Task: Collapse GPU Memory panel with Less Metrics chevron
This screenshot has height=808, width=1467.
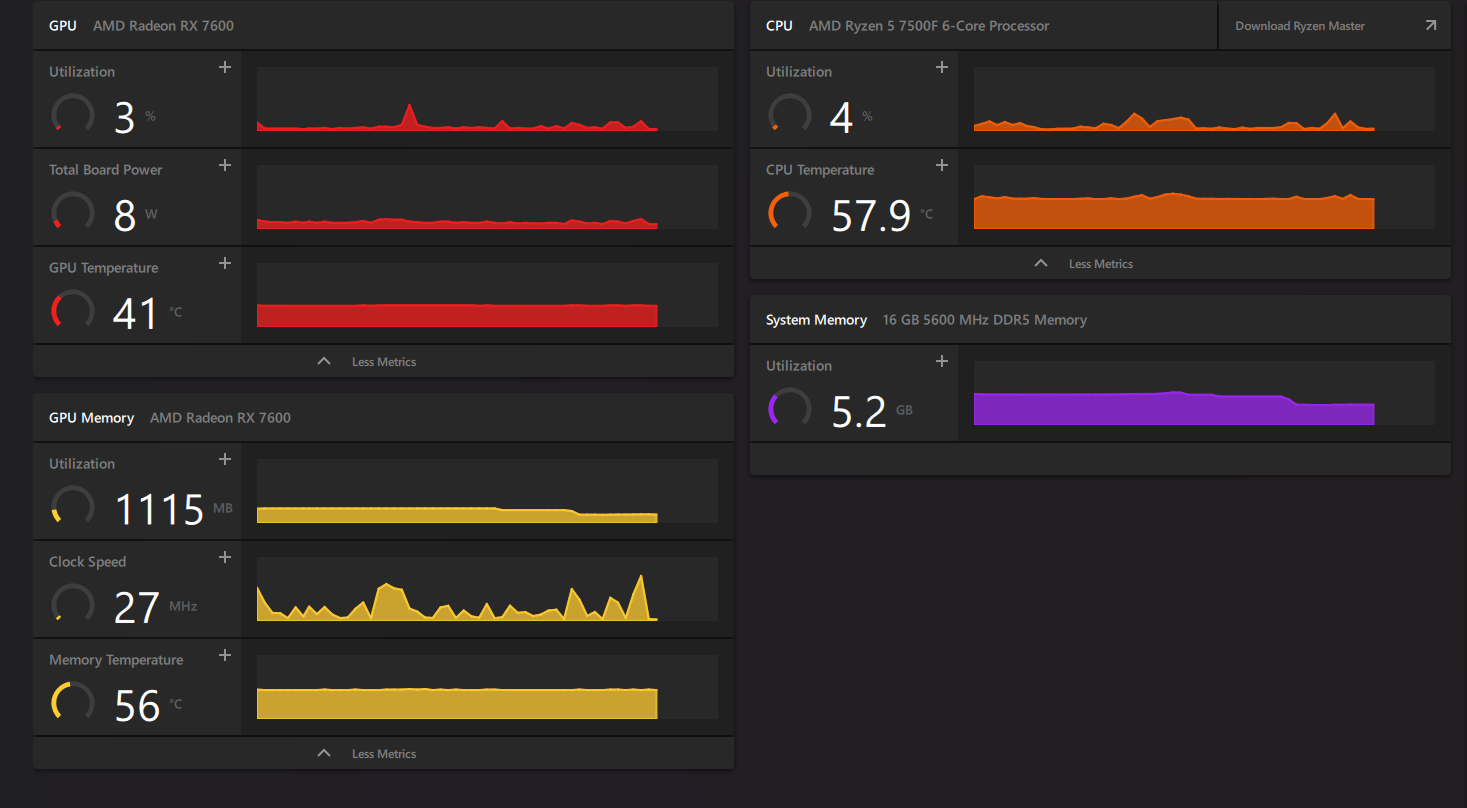Action: click(x=324, y=753)
